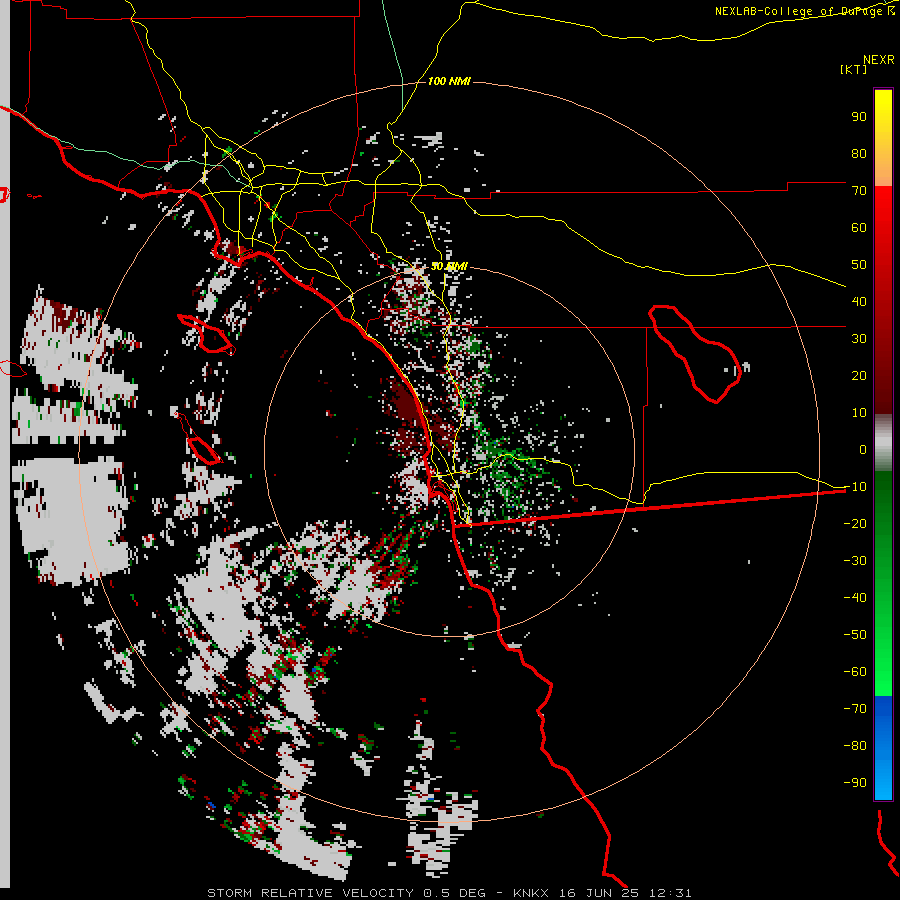Click the -70 knot scale value
Image resolution: width=900 pixels, height=900 pixels.
(x=855, y=709)
